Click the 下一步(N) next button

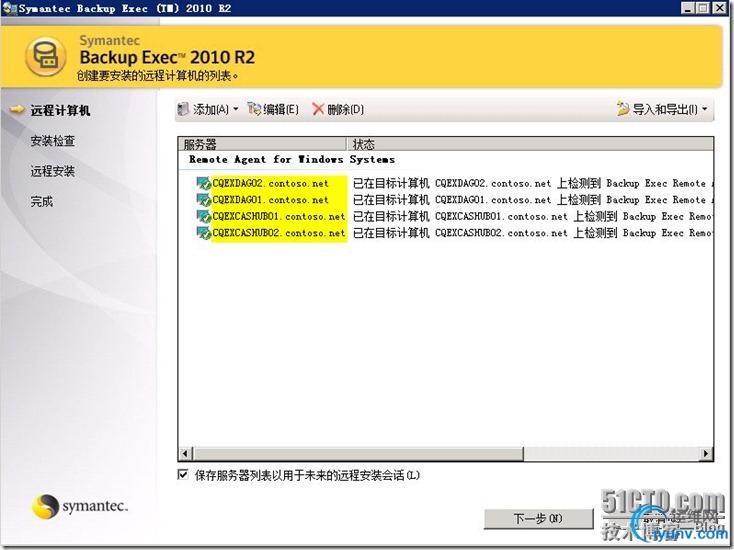538,519
